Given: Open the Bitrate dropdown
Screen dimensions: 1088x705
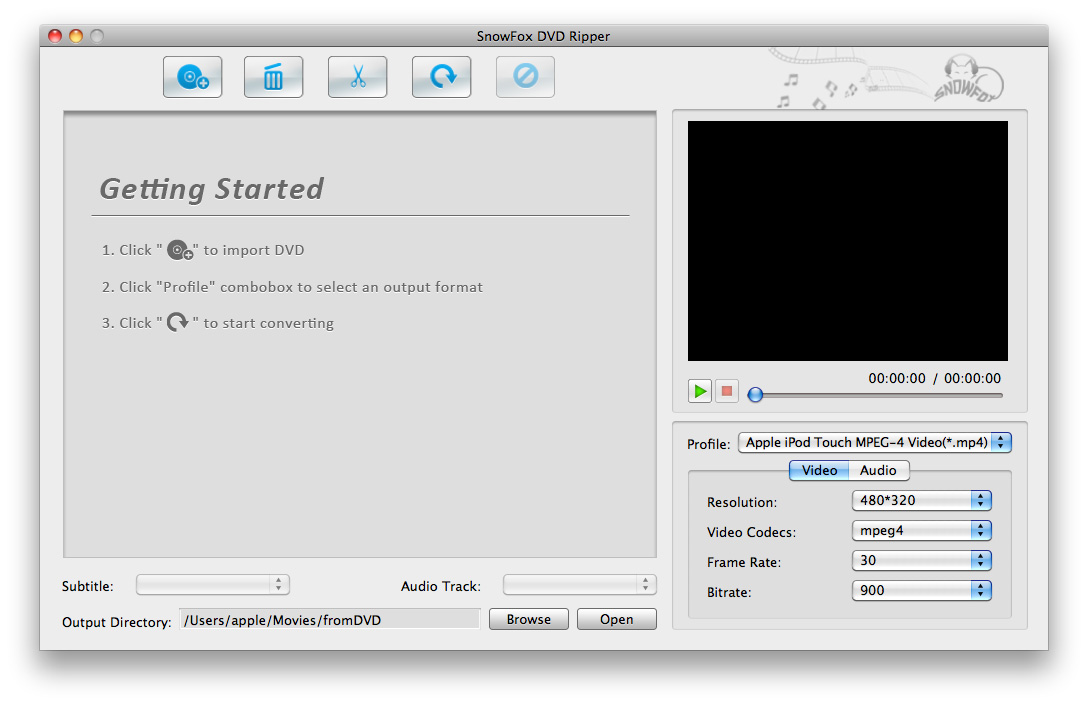Looking at the screenshot, I should coord(921,591).
